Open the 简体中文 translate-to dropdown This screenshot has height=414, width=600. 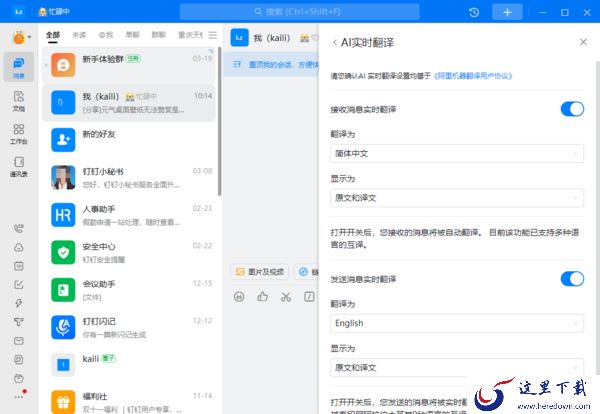click(x=457, y=153)
